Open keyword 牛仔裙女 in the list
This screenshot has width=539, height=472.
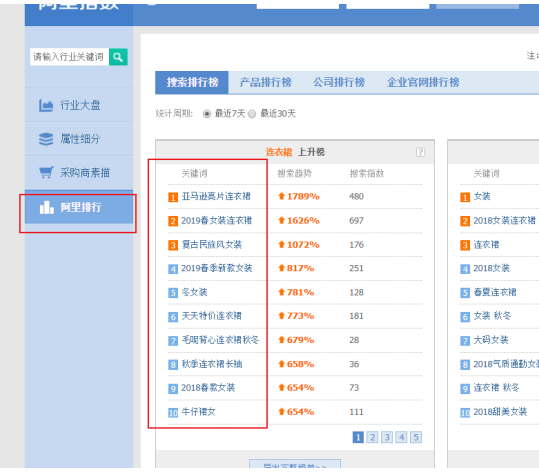pyautogui.click(x=198, y=411)
